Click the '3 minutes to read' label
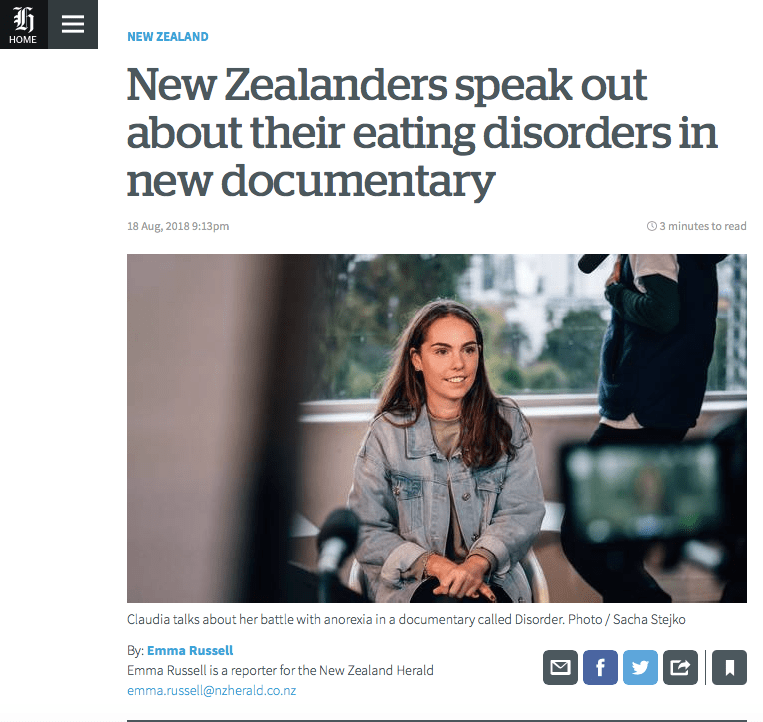763x722 pixels. pos(702,226)
